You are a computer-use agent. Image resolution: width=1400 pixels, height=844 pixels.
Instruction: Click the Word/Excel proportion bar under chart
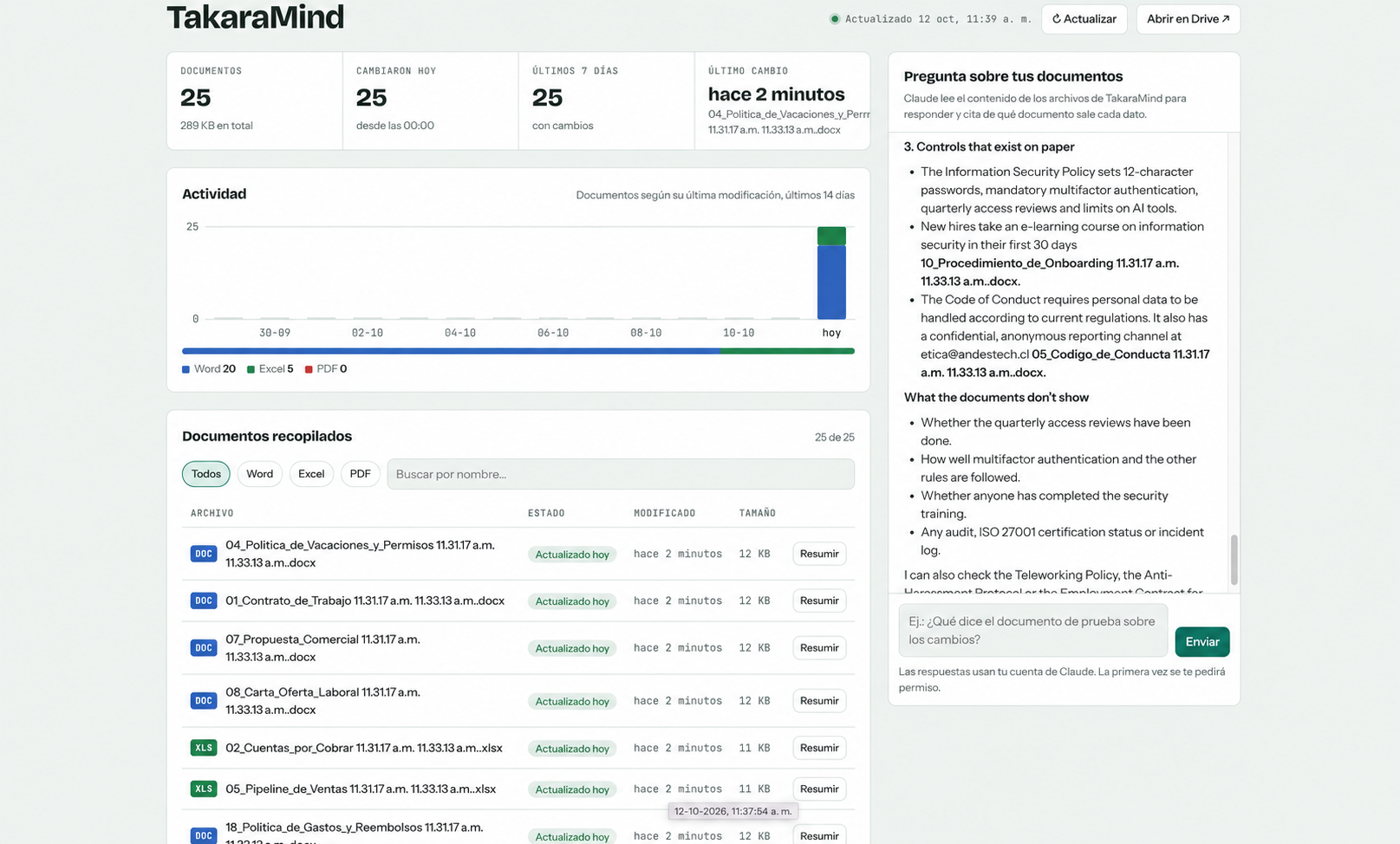tap(518, 351)
